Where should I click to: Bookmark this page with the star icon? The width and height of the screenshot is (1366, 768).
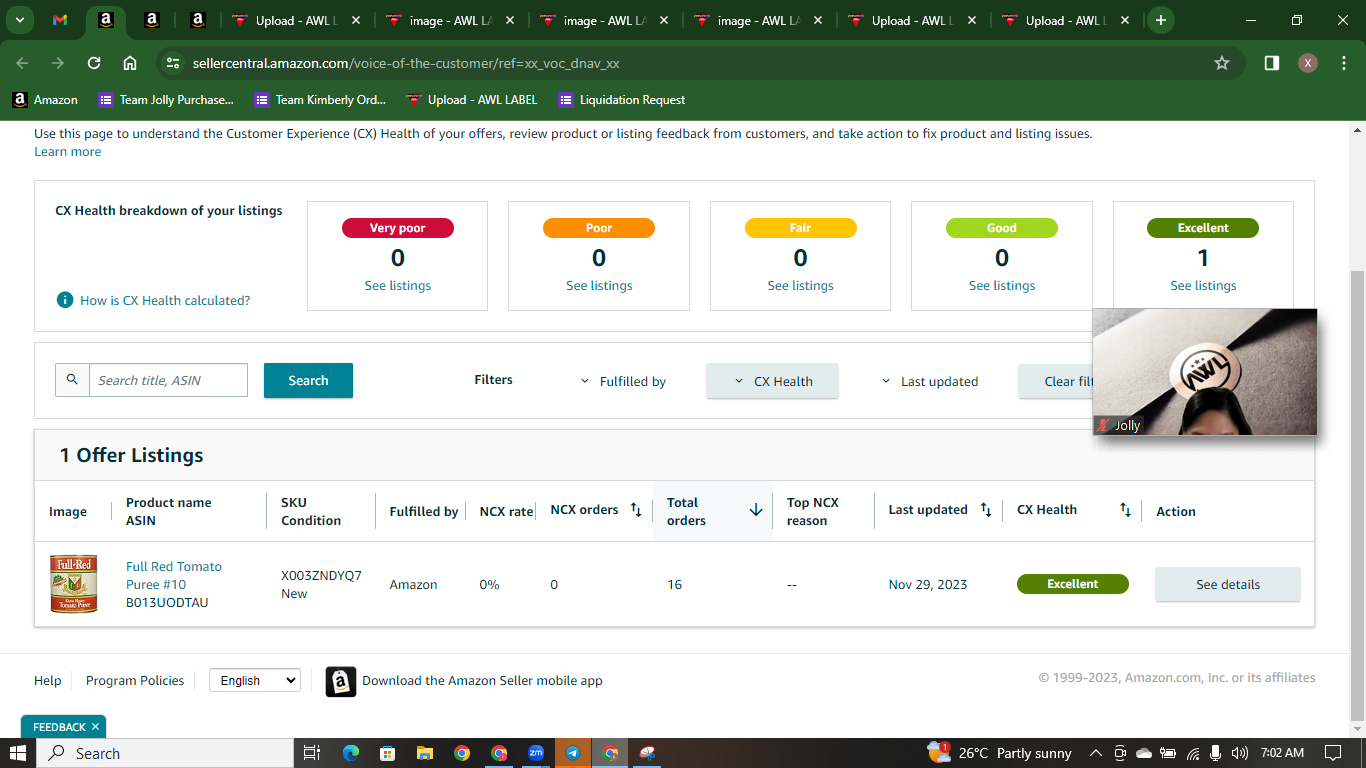point(1221,63)
